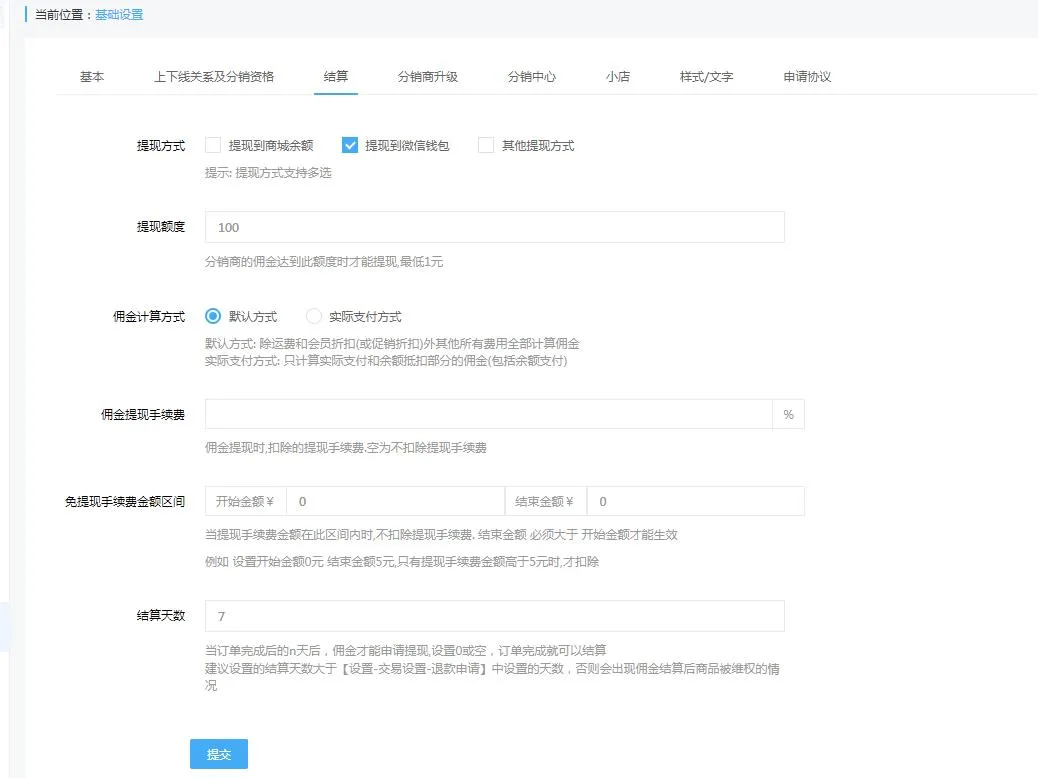Click the 结算天数 input field
Screen dimensions: 1038x778
[494, 616]
